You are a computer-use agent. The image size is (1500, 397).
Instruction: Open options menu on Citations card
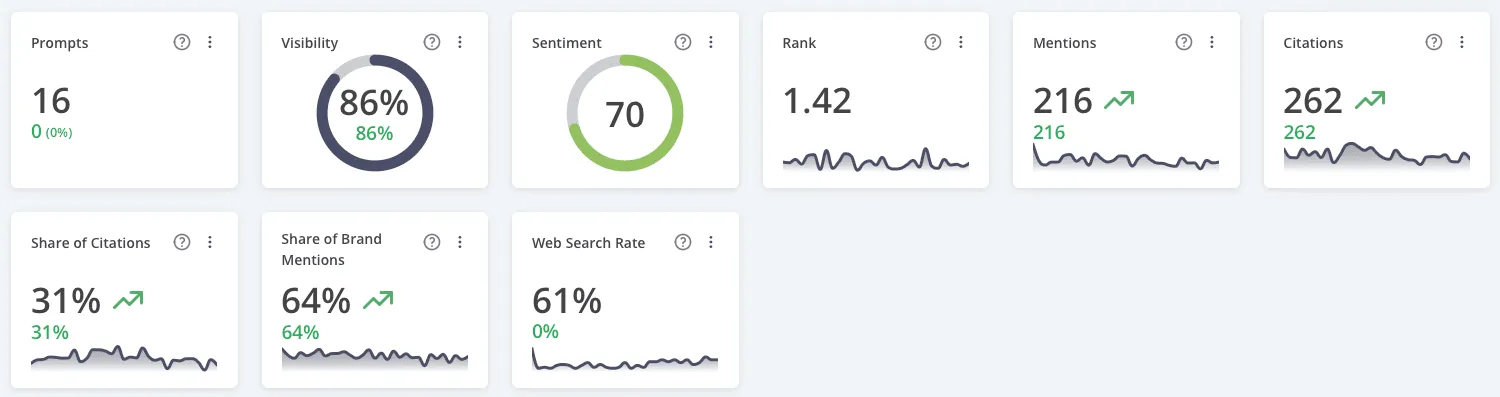(x=1462, y=42)
